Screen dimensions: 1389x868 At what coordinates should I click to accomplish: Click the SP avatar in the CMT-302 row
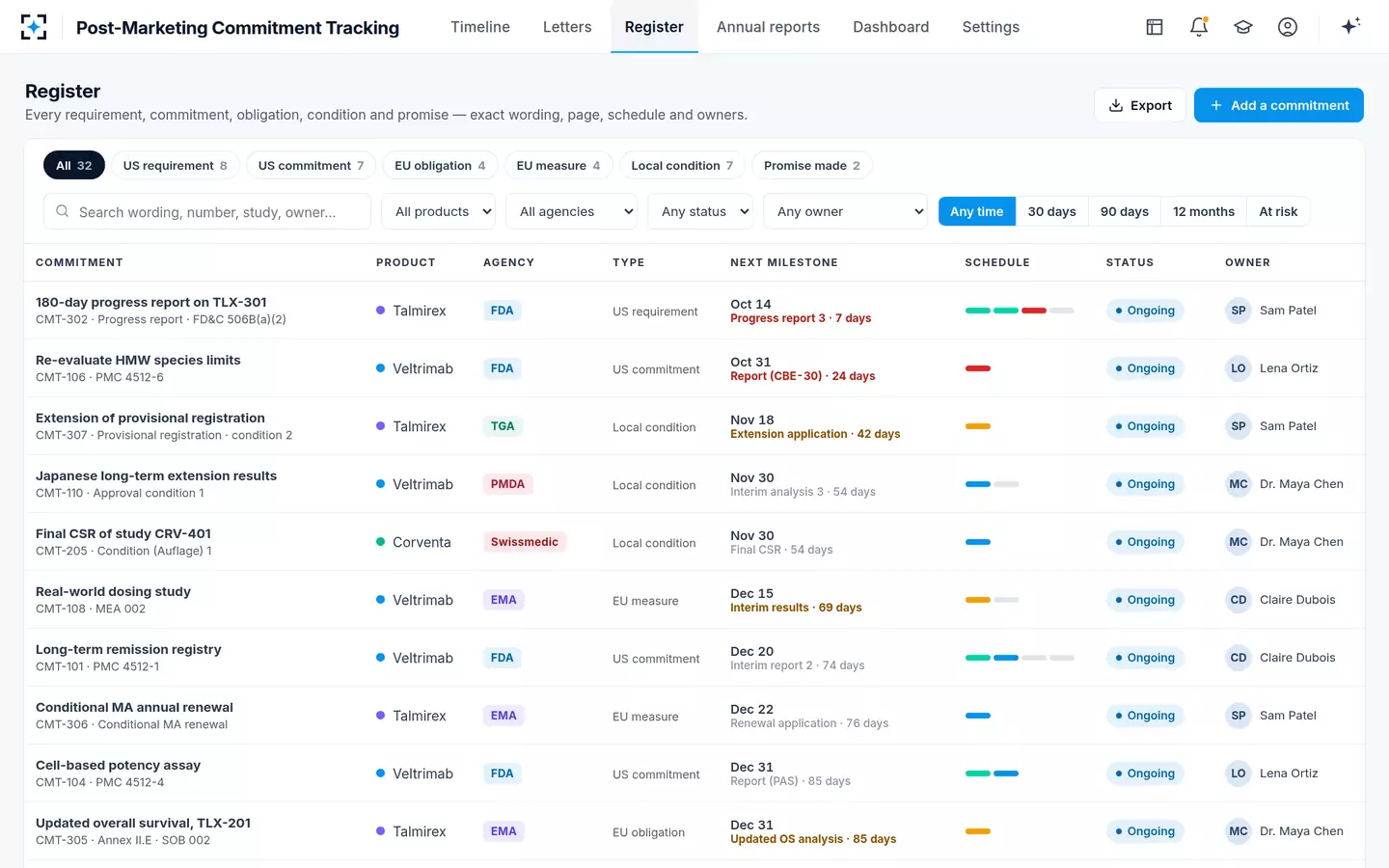[x=1239, y=311]
